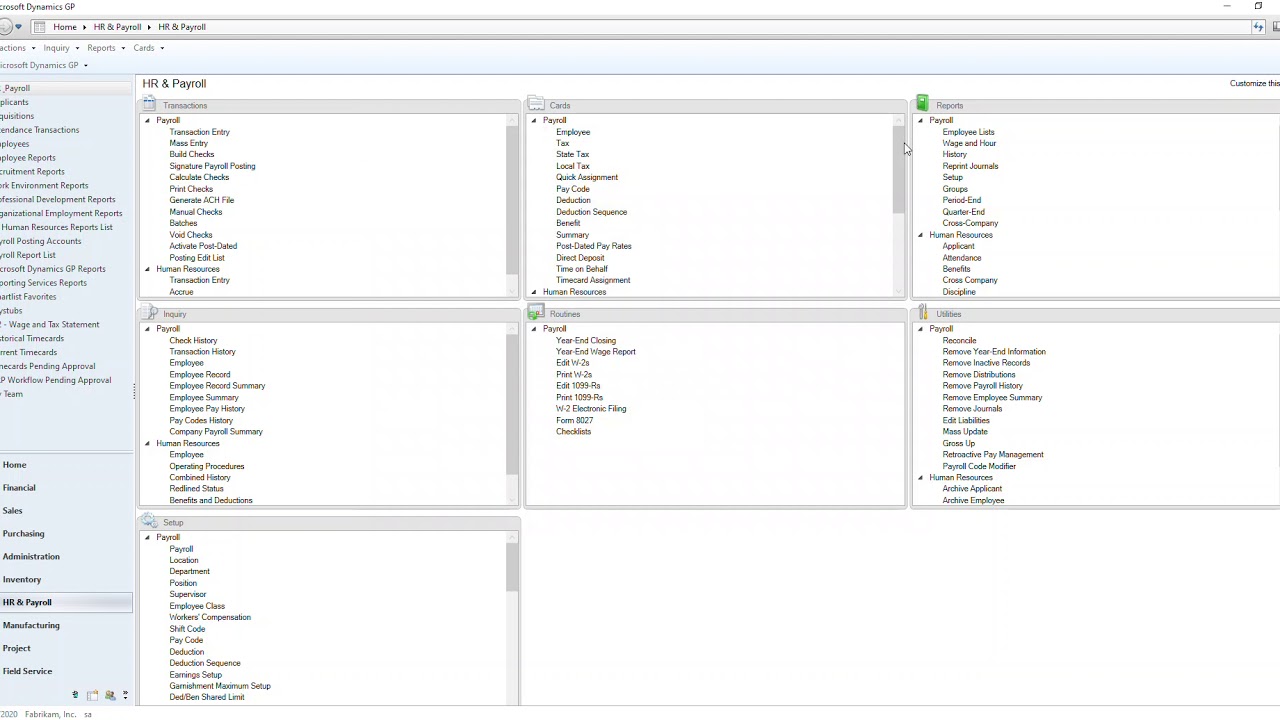The image size is (1280, 720).
Task: Open Calculate Checks transaction
Action: 199,178
